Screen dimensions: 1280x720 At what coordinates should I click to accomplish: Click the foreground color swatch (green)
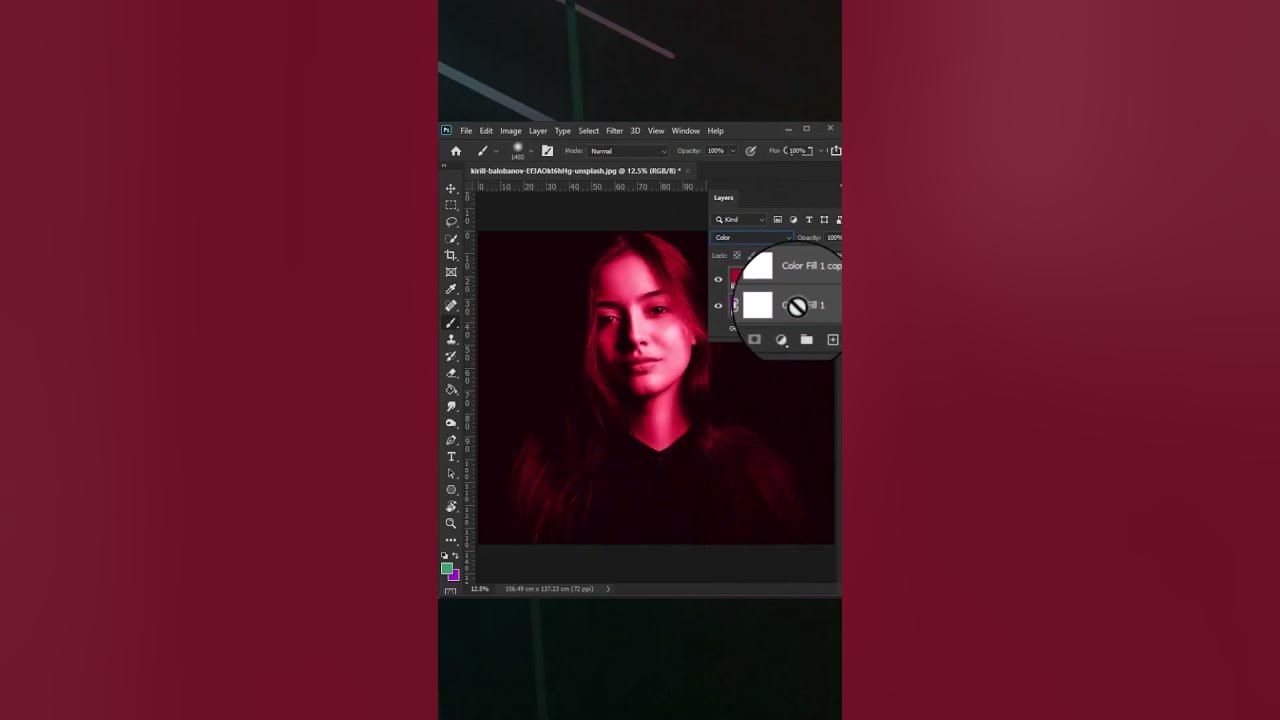click(447, 568)
